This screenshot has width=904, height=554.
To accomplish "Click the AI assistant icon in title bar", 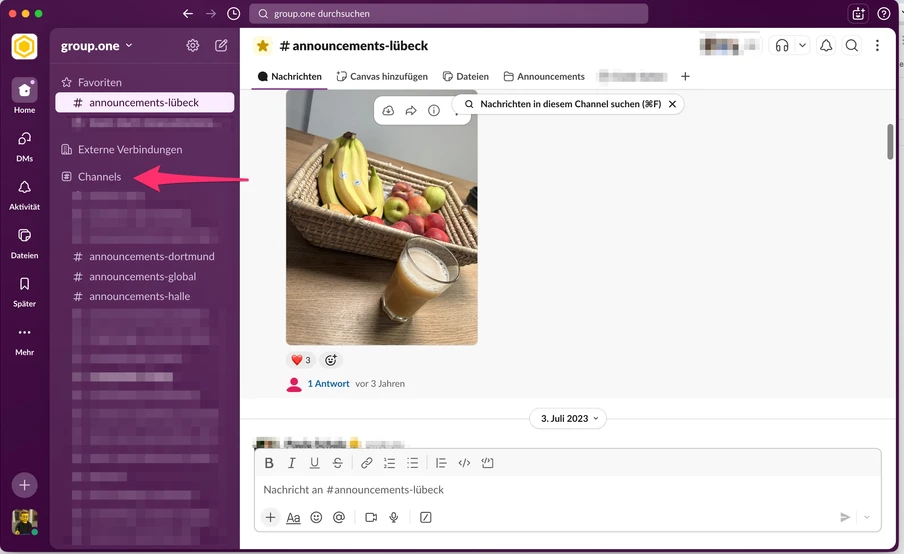I will click(858, 14).
